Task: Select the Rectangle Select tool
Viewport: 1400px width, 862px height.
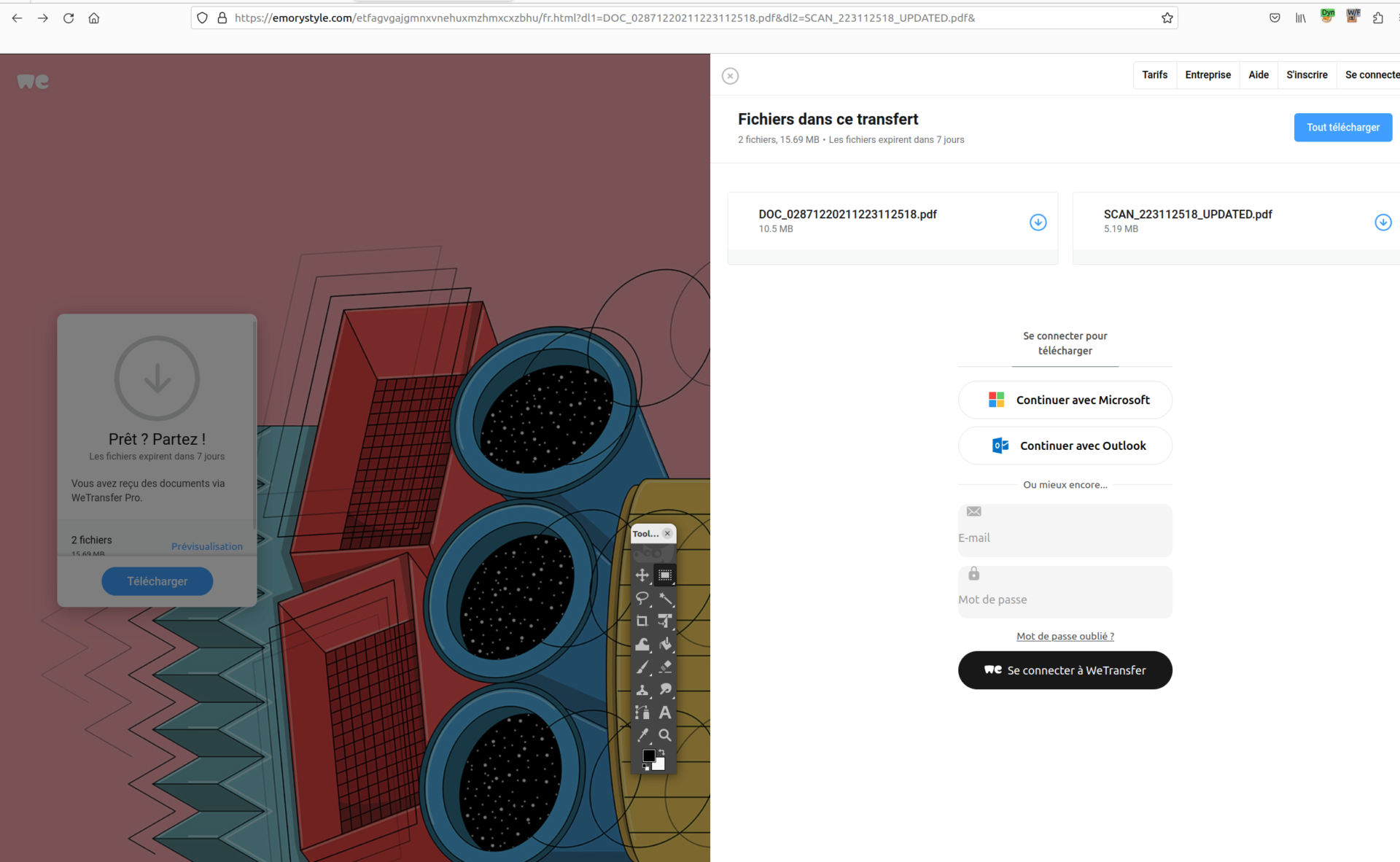Action: click(x=665, y=575)
